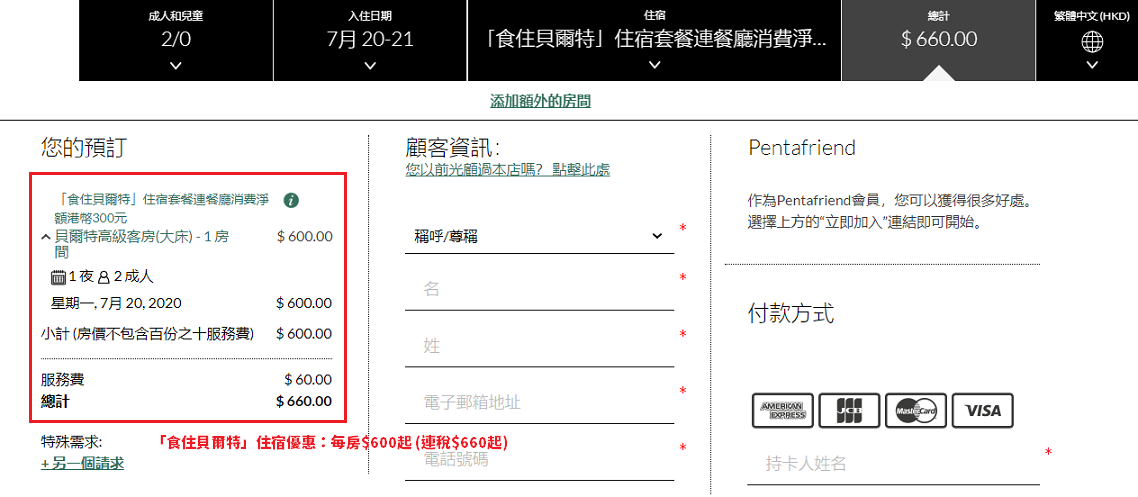Click the JCB card logo
The width and height of the screenshot is (1138, 497).
(849, 411)
